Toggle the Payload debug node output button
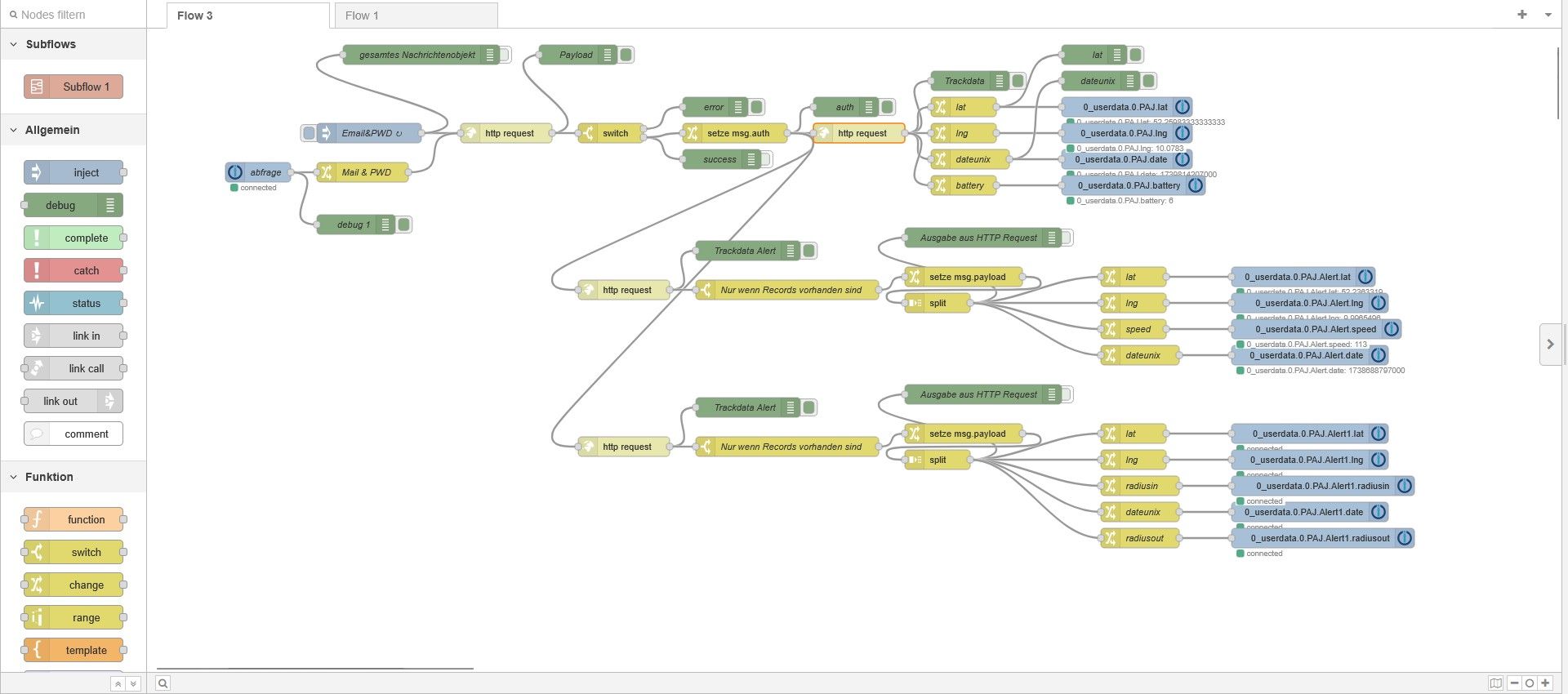This screenshot has width=1568, height=694. (626, 55)
